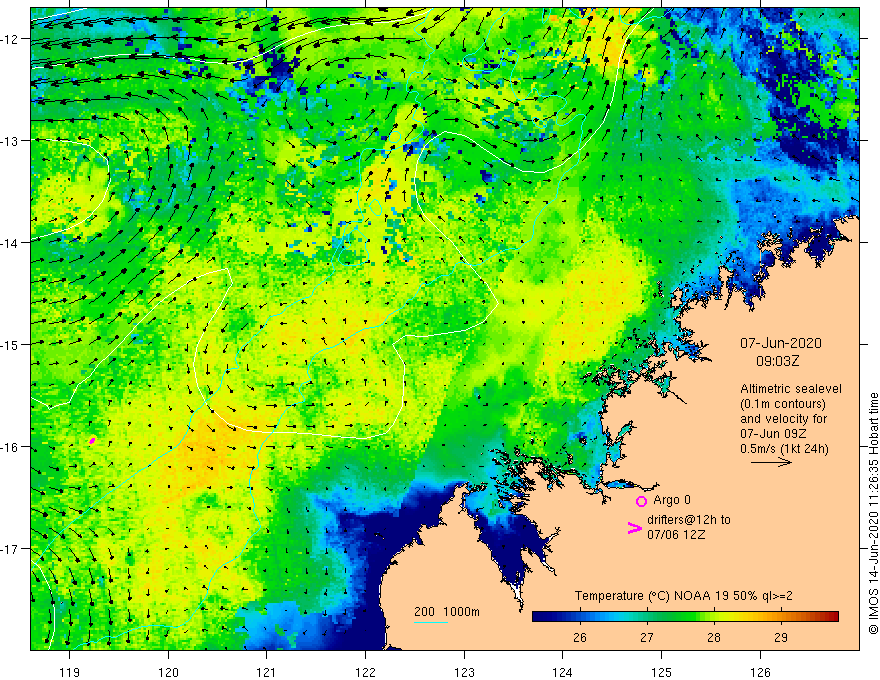This screenshot has width=880, height=680.
Task: Click the '0.5m/s (1kt 24h)' text
Action: pyautogui.click(x=784, y=449)
